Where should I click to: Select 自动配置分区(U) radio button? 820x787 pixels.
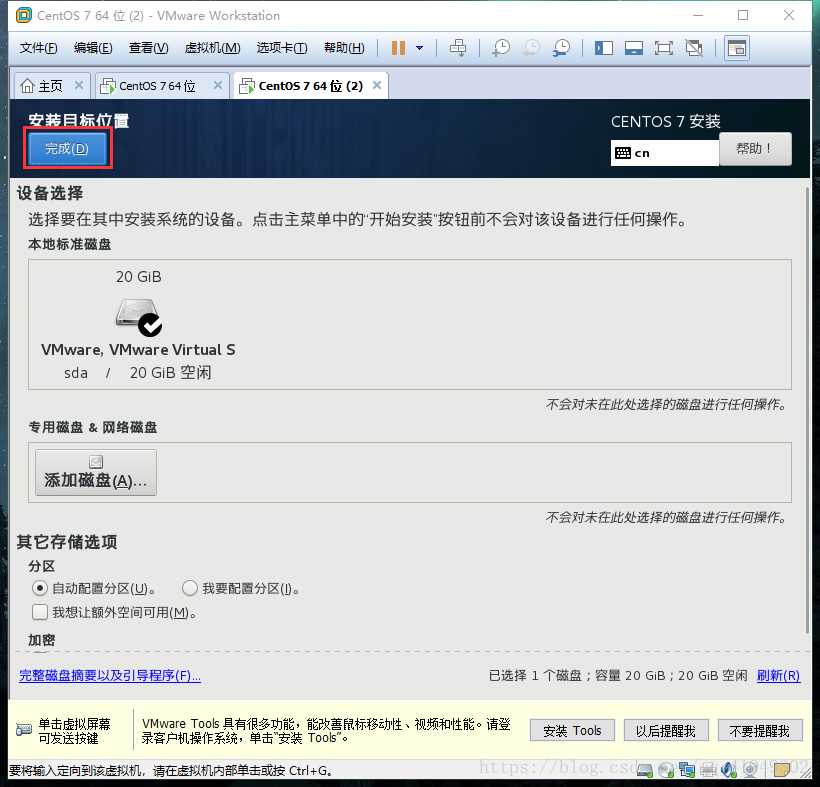pos(40,588)
